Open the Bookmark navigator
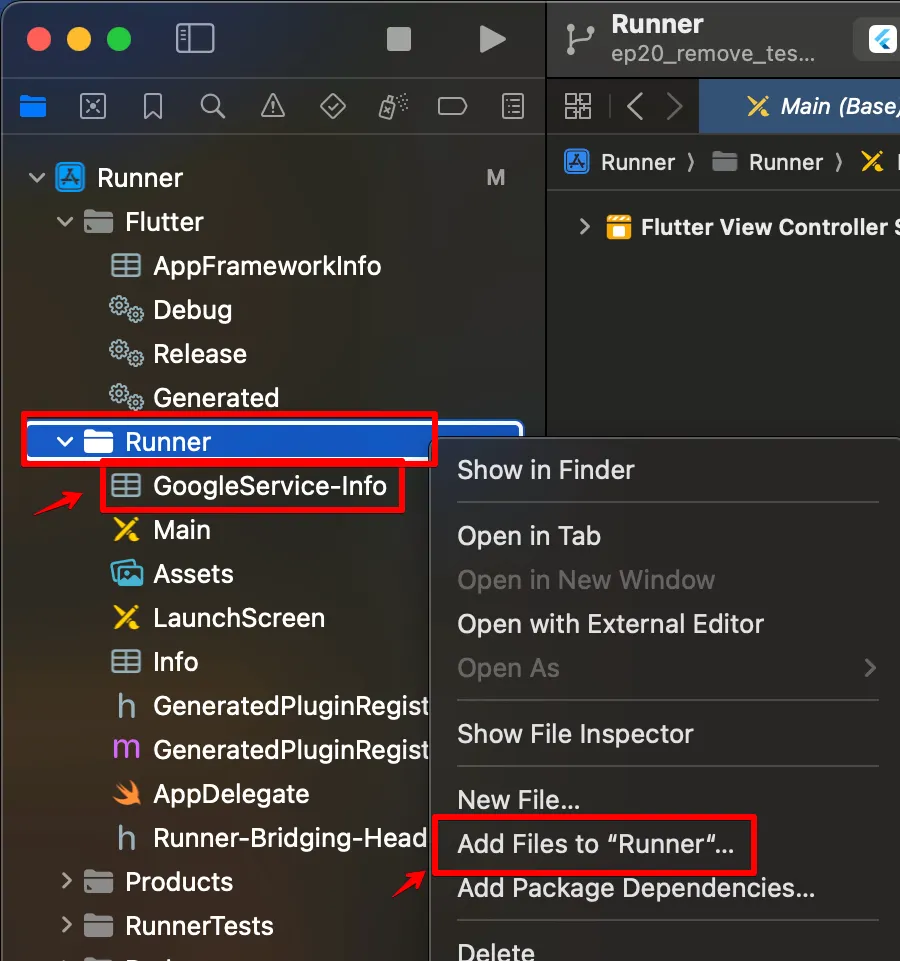The width and height of the screenshot is (900, 961). (x=153, y=107)
